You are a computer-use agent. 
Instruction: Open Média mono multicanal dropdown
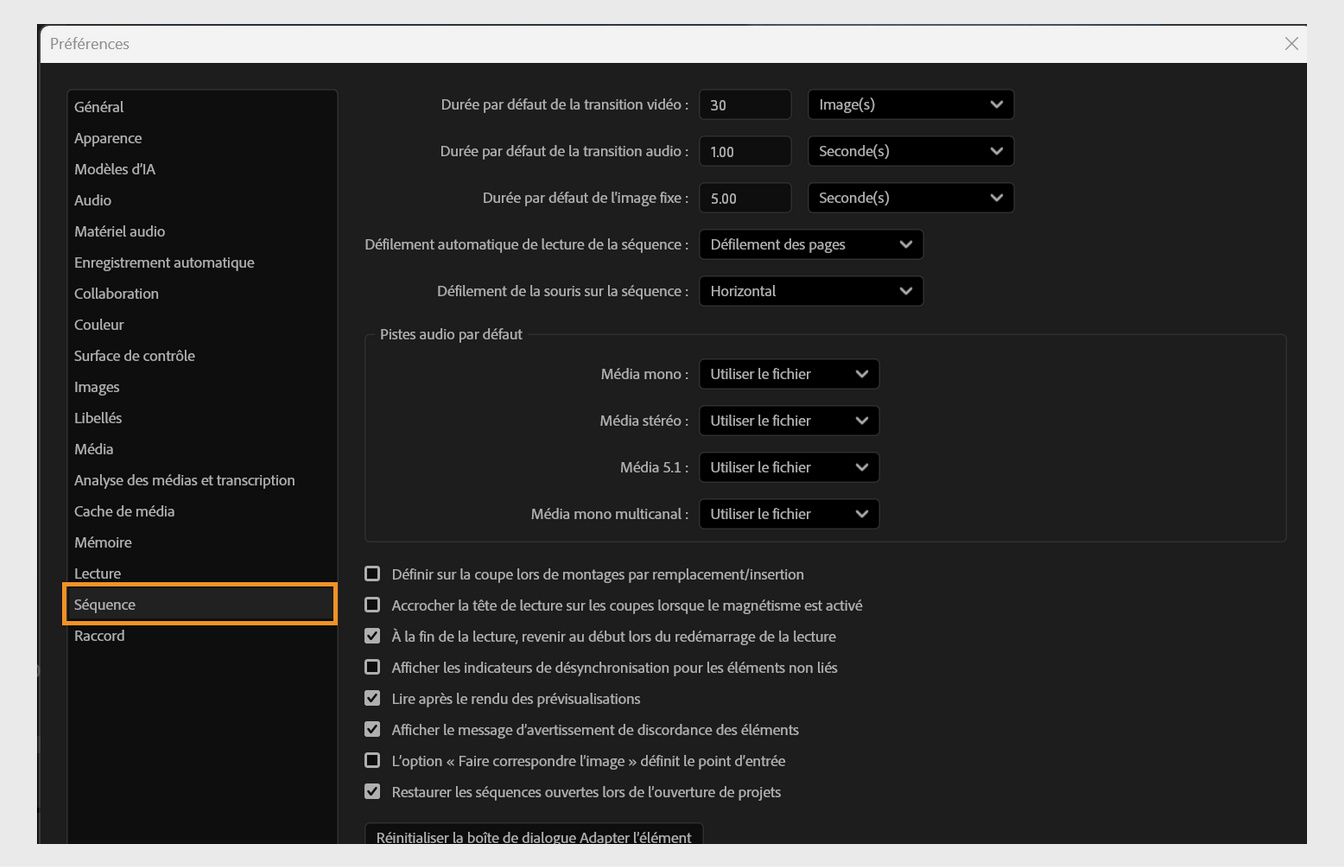(x=789, y=514)
